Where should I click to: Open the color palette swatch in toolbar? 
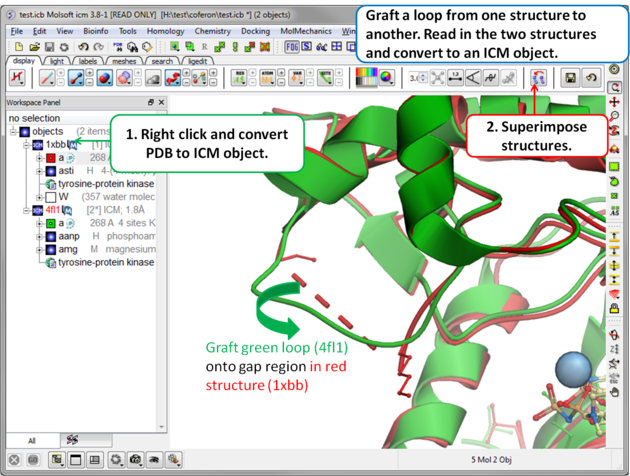click(x=368, y=78)
